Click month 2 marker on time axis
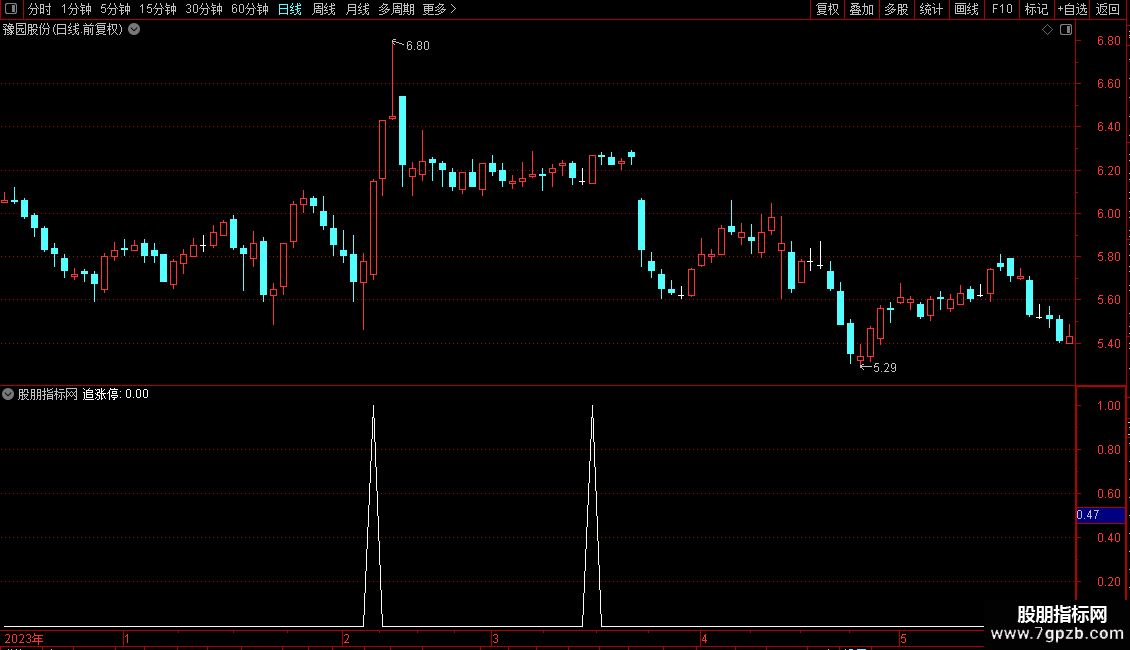Screen dimensions: 1130x650 [x=347, y=638]
